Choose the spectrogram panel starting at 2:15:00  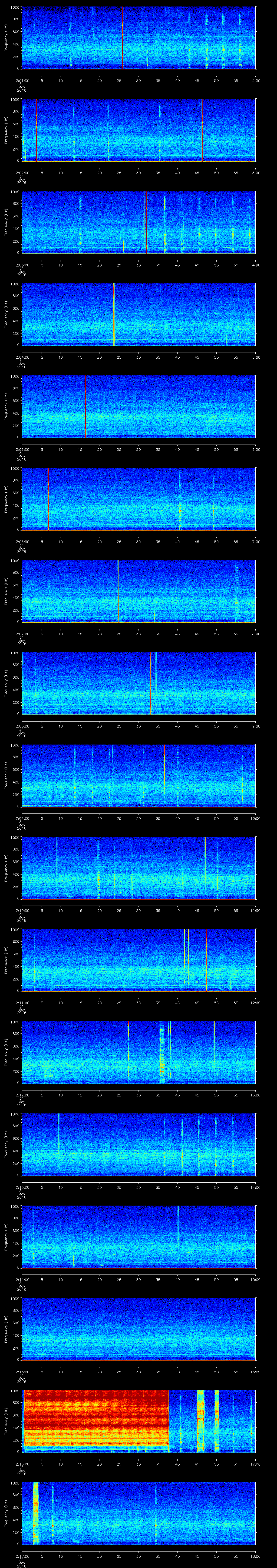click(139, 1329)
